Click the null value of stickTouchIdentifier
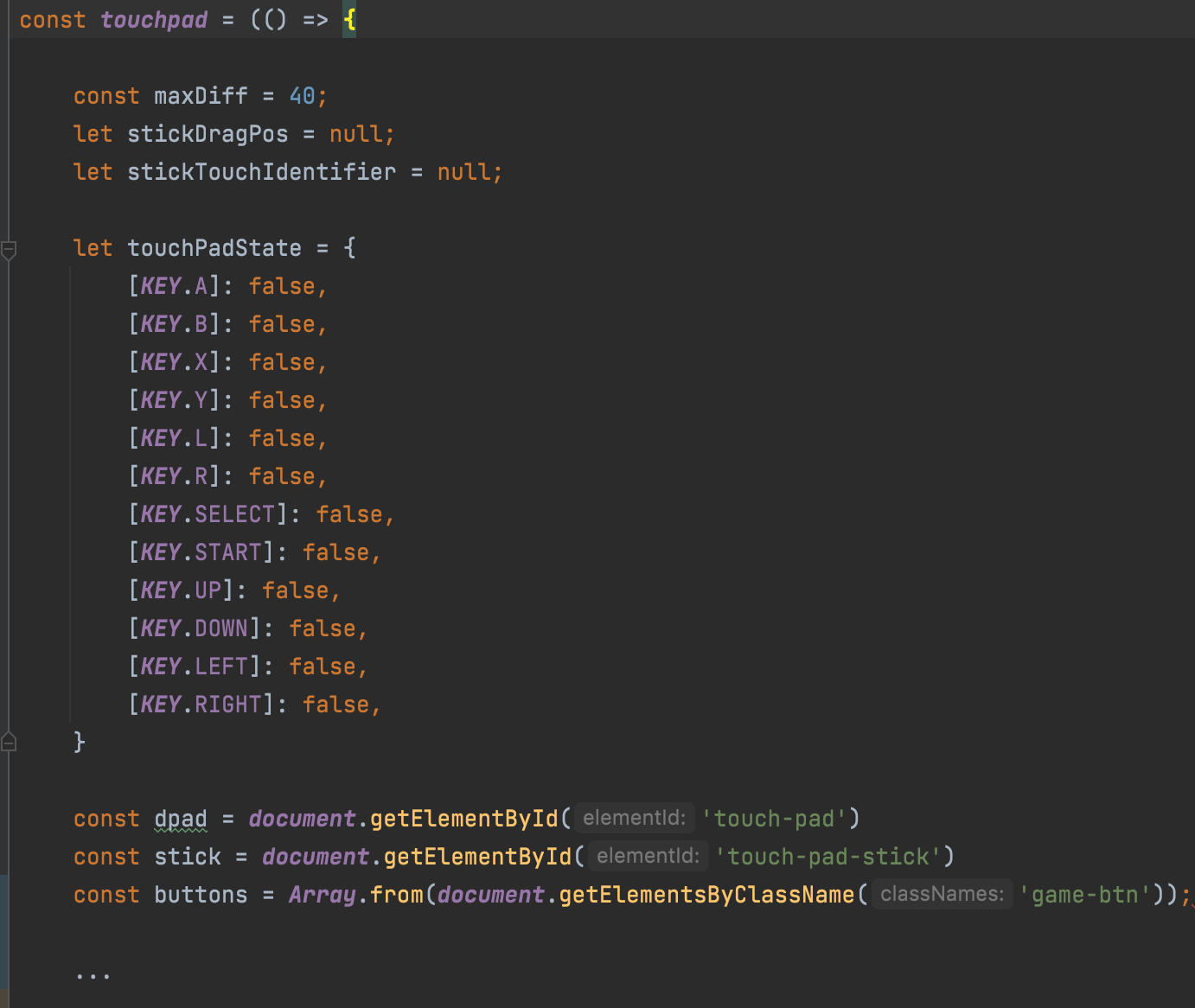This screenshot has height=1008, width=1195. coord(464,172)
